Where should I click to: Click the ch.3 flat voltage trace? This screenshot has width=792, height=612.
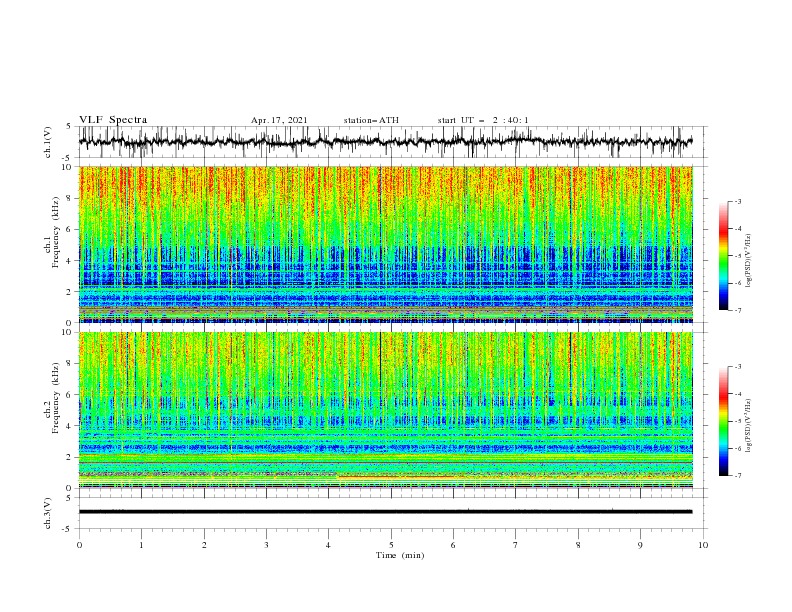point(385,512)
